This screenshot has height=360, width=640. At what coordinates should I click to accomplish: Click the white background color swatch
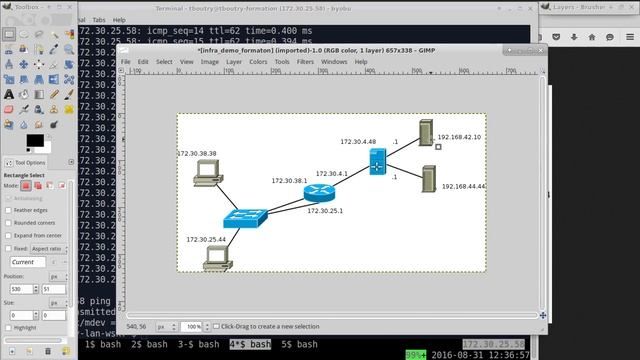47,148
